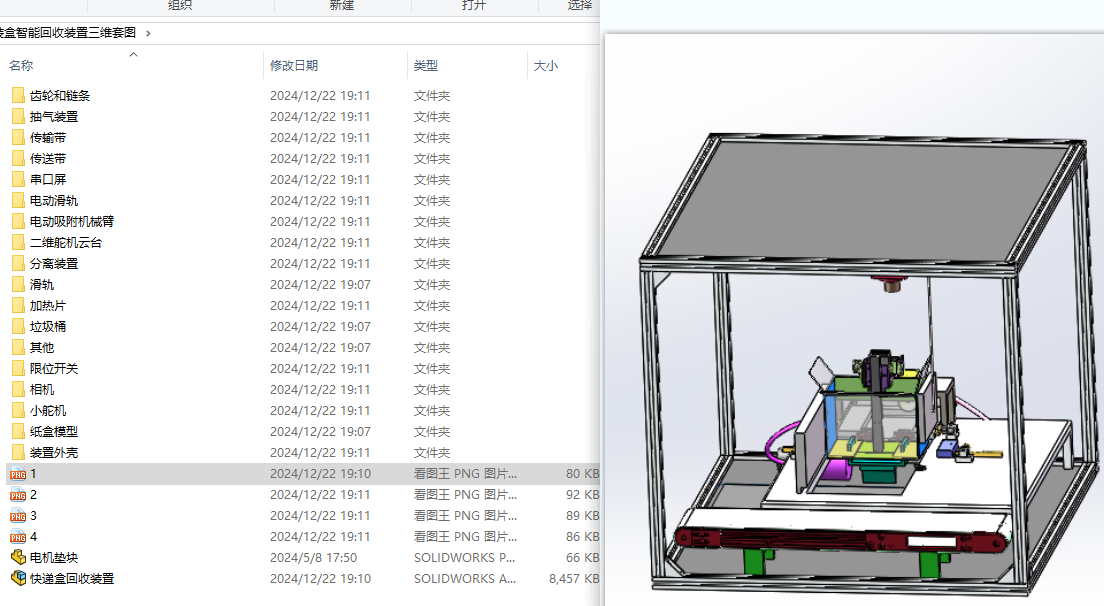Click PNG icon of file 3

point(18,516)
